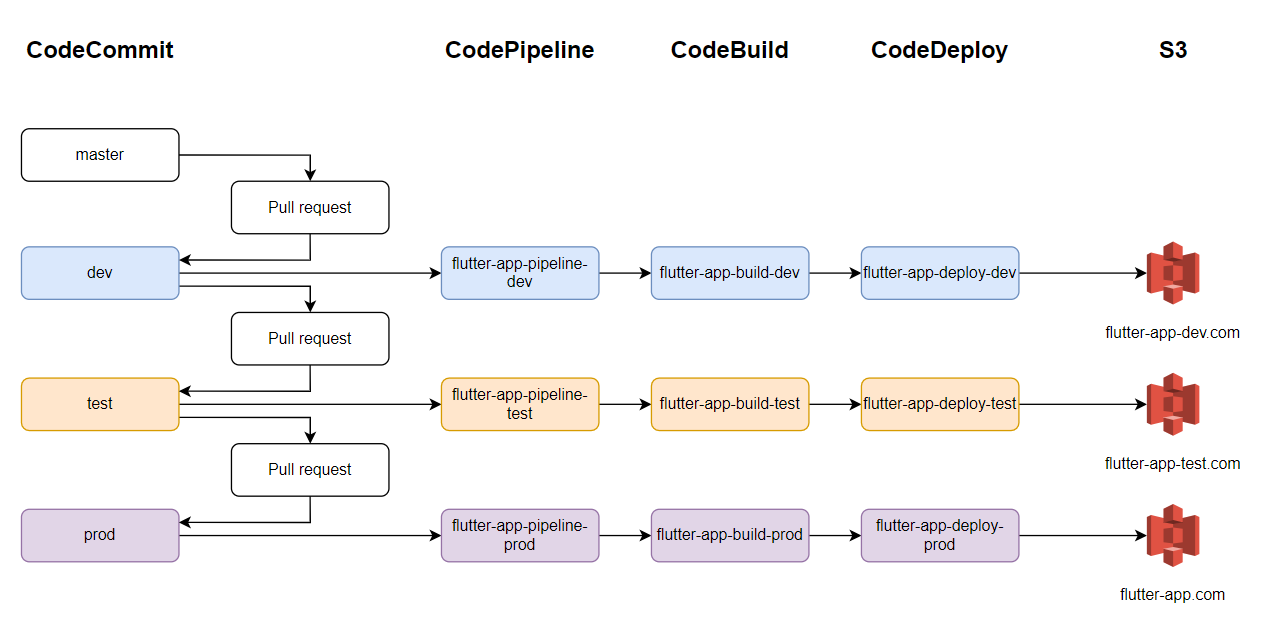Click the flutter-app-dev.com label
This screenshot has height=637, width=1265.
pos(1172,333)
